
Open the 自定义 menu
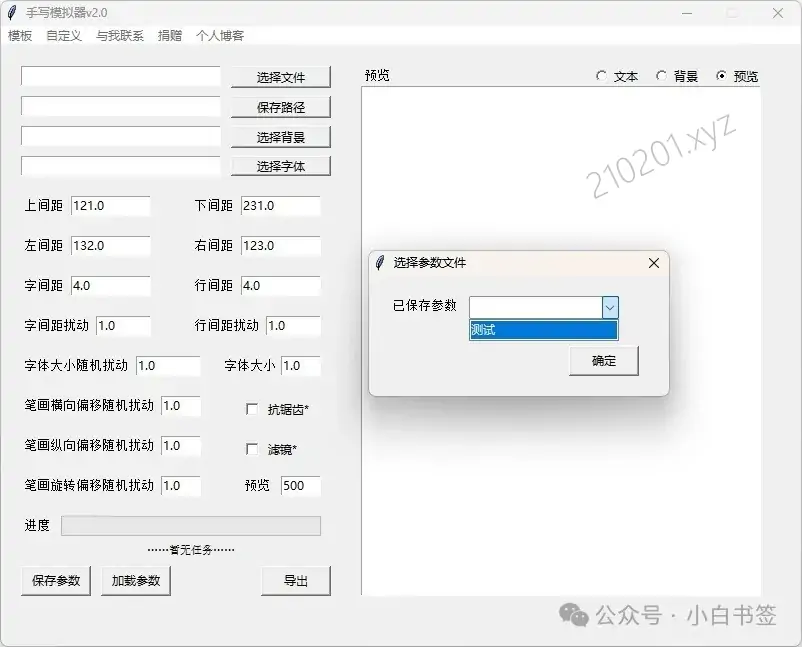click(x=64, y=35)
